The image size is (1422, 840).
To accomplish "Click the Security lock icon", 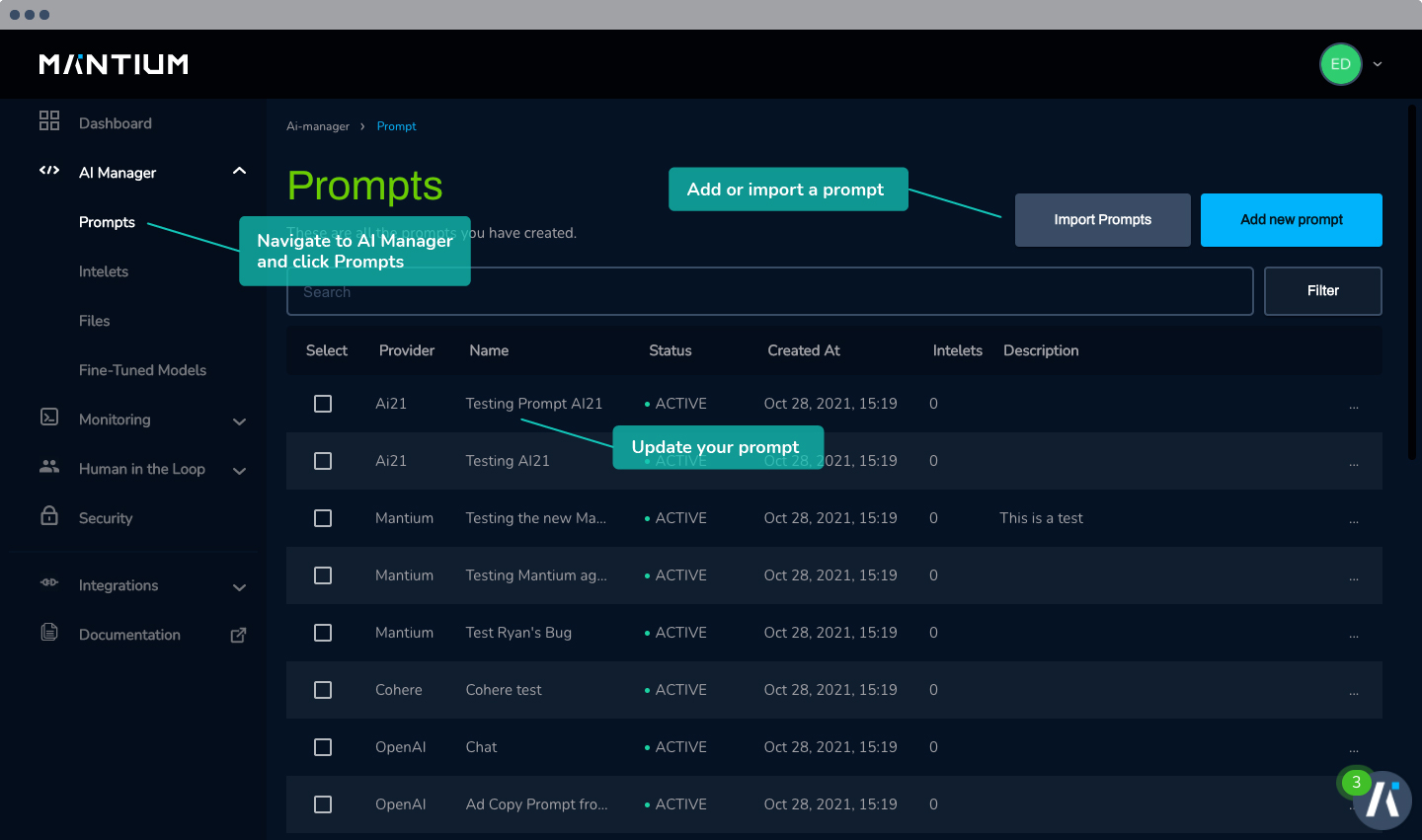I will 49,515.
